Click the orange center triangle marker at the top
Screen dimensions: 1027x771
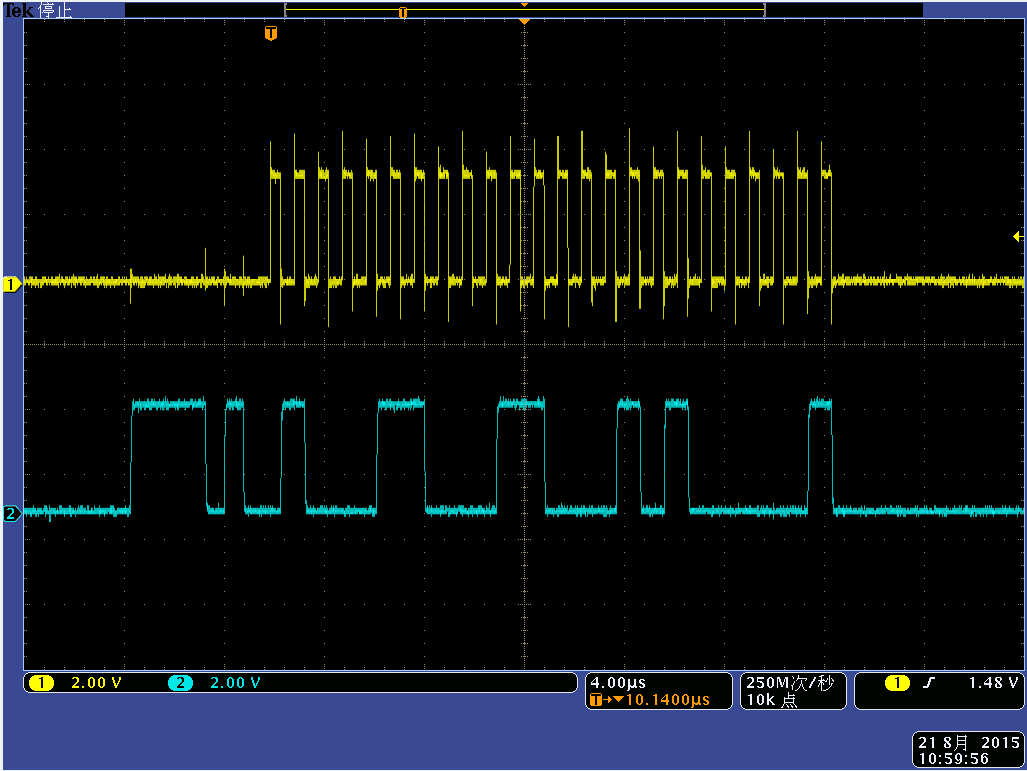point(524,22)
